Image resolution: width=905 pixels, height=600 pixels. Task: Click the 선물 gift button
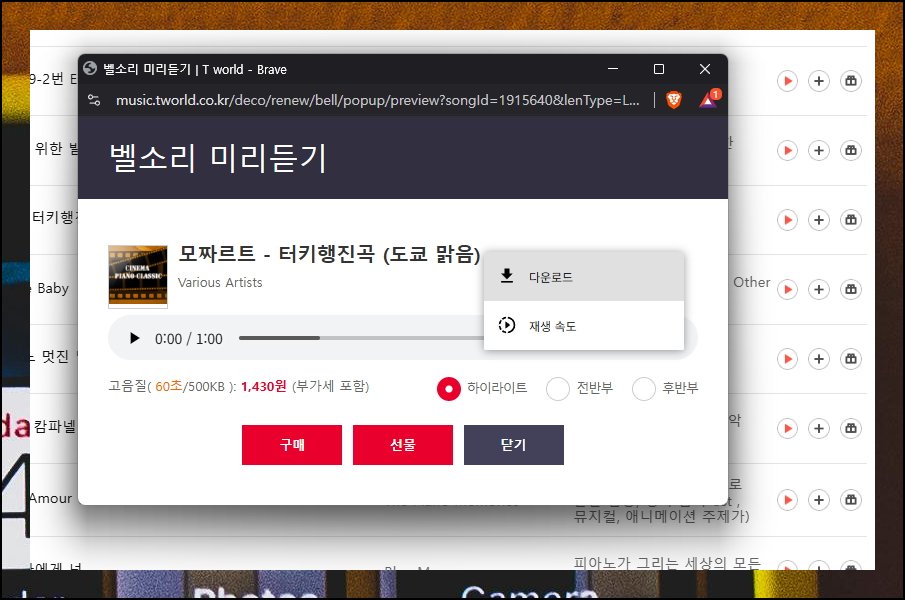[x=403, y=445]
